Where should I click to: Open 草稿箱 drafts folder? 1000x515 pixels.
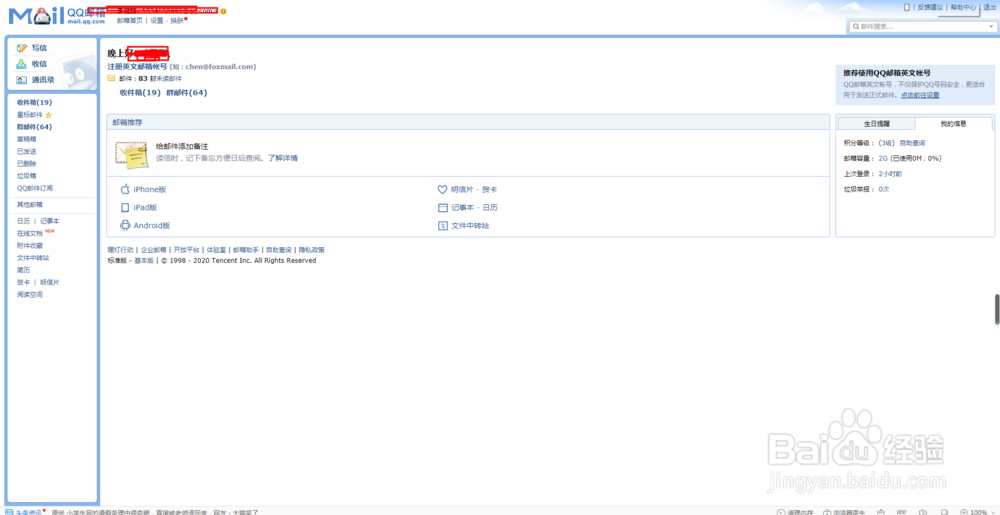[27, 139]
